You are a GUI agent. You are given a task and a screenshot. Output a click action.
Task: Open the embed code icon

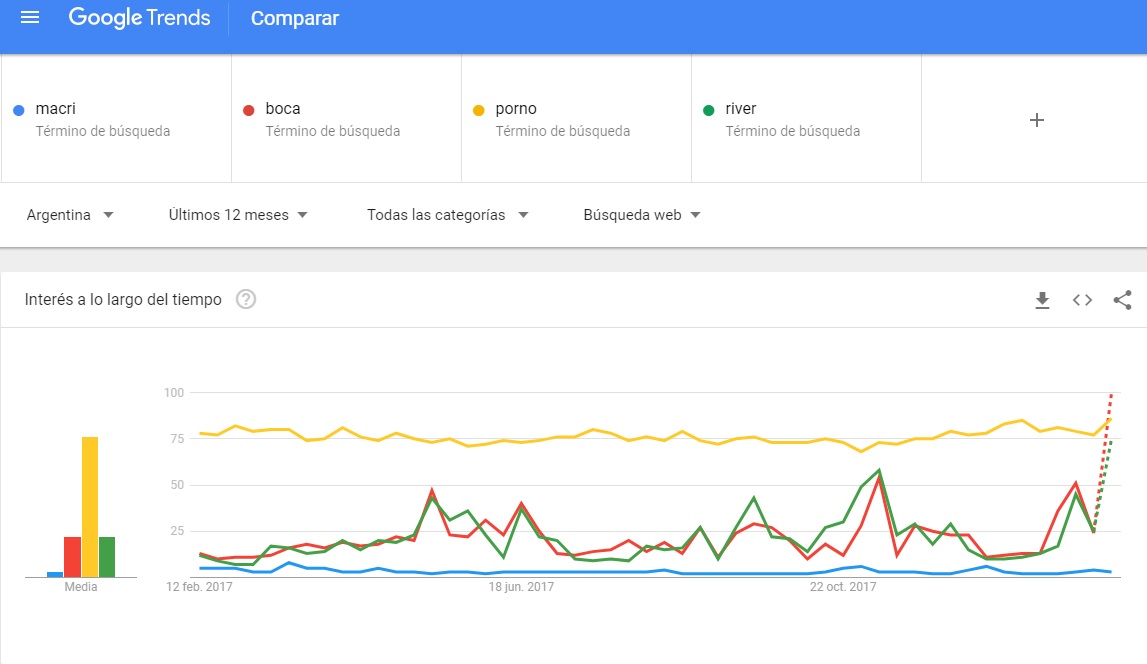1083,300
